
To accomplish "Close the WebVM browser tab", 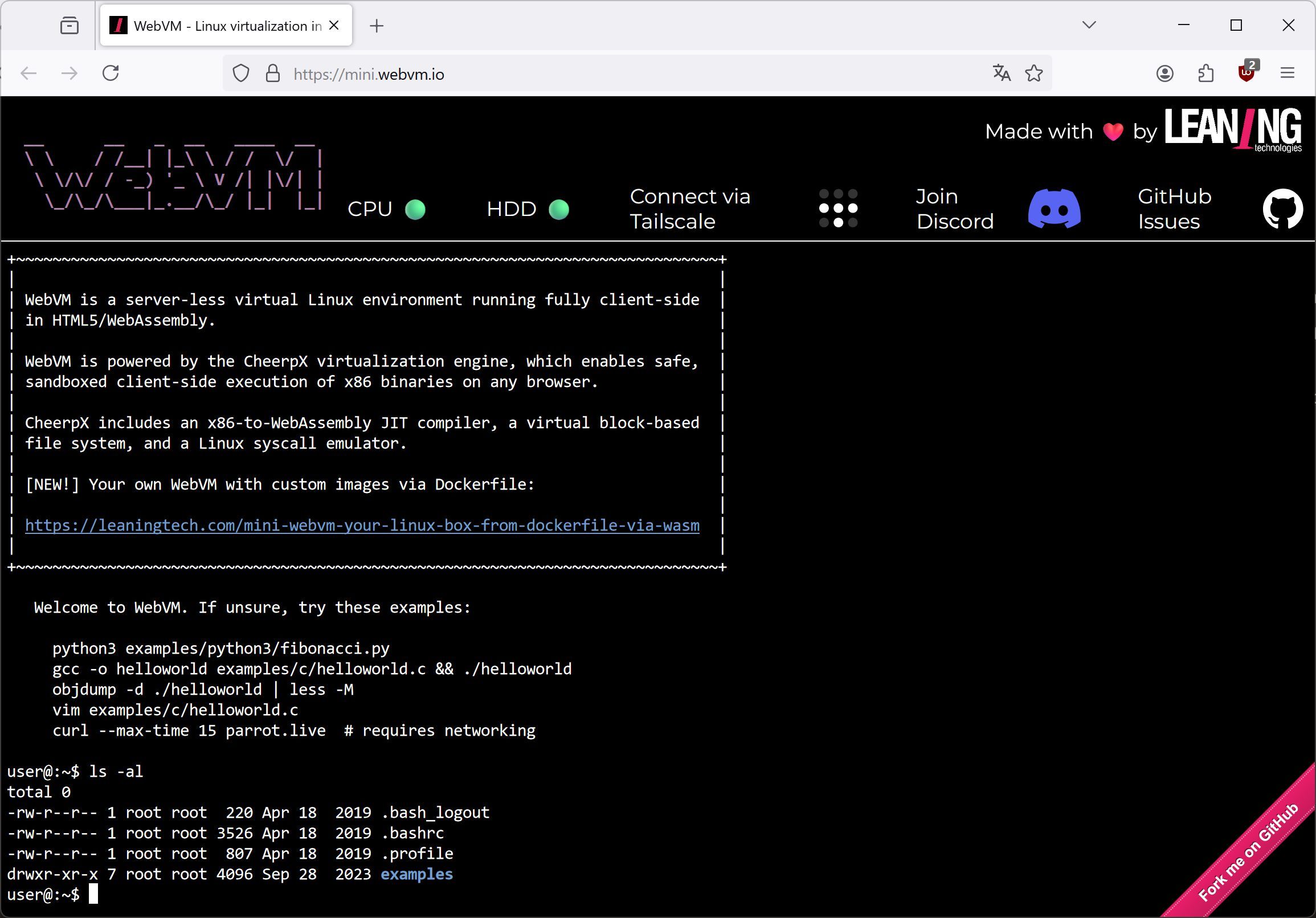I will [x=334, y=26].
